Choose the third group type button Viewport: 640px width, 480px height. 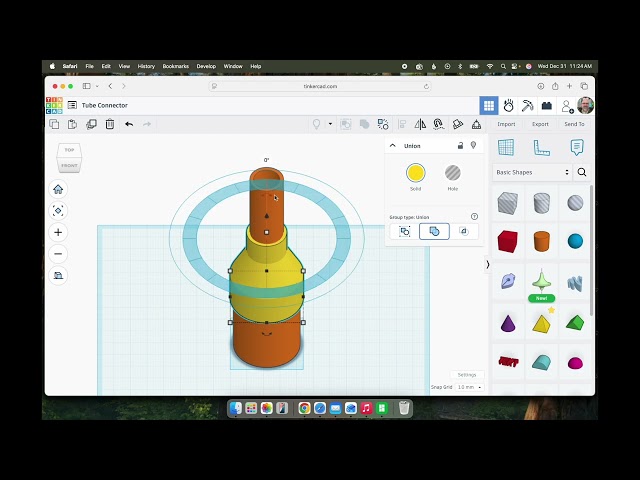click(464, 231)
